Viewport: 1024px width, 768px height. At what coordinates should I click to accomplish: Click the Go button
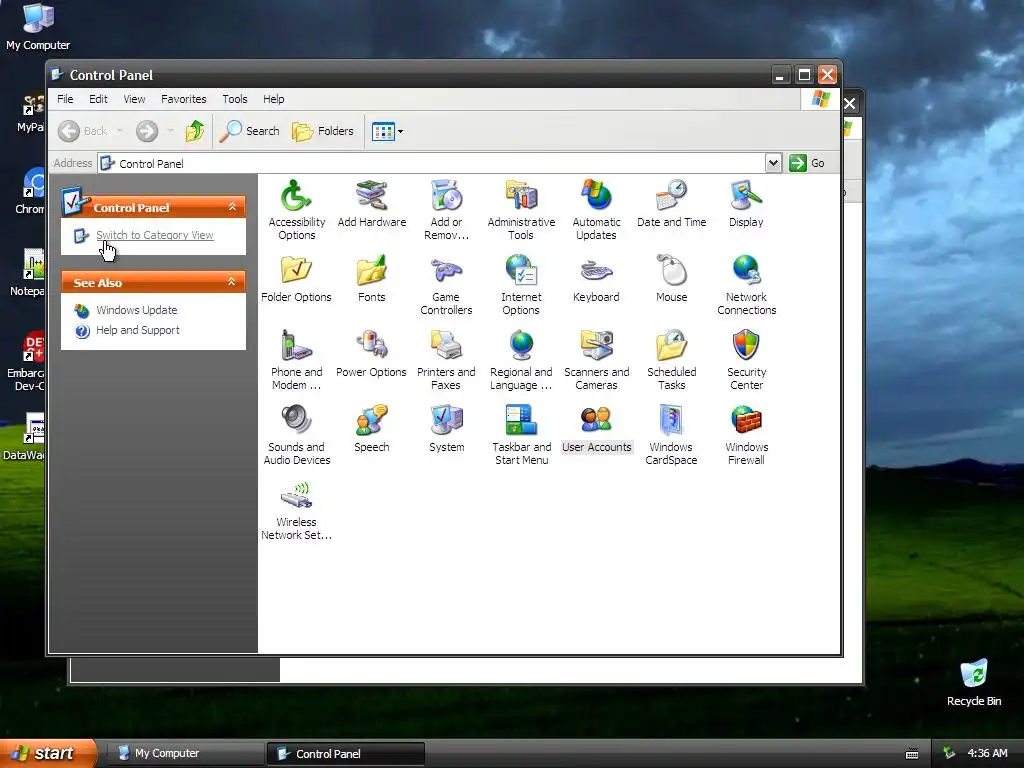tap(807, 163)
